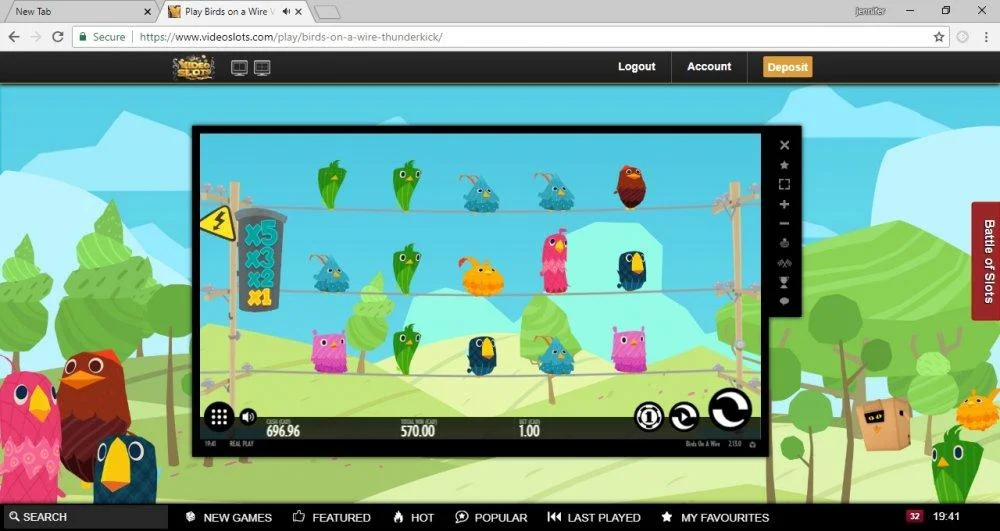The width and height of the screenshot is (1000, 531).
Task: View site security info padlock
Action: coord(82,37)
